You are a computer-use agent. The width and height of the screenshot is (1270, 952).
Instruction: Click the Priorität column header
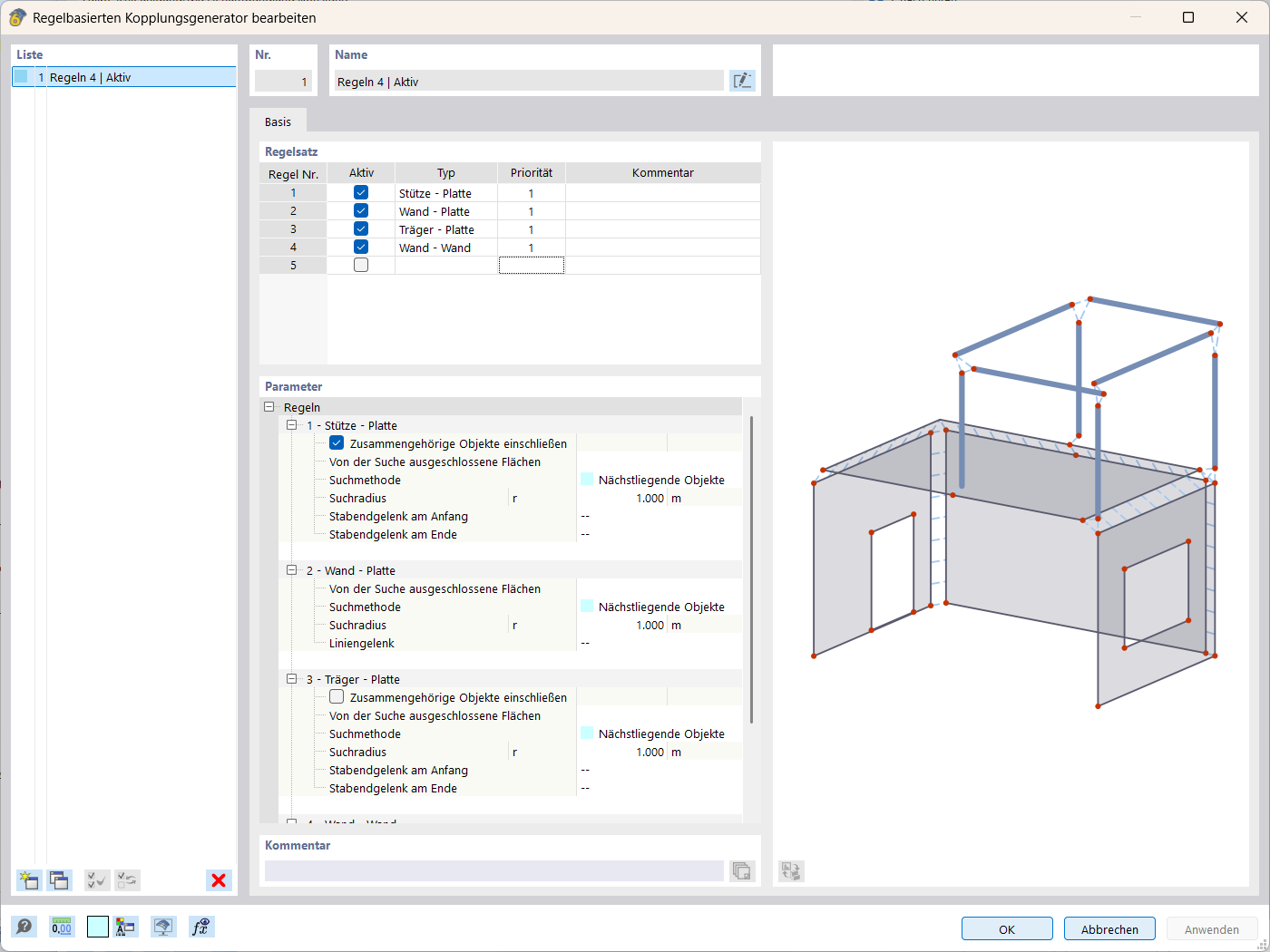[532, 173]
